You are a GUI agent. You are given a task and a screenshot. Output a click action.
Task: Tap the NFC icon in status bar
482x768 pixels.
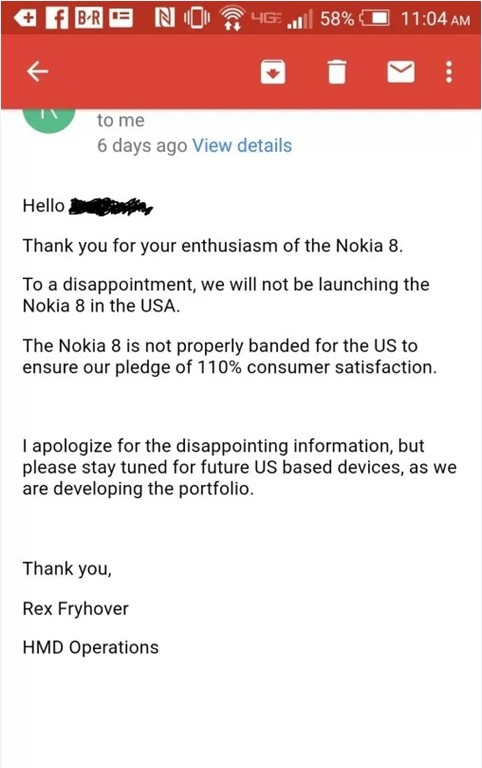coord(165,18)
